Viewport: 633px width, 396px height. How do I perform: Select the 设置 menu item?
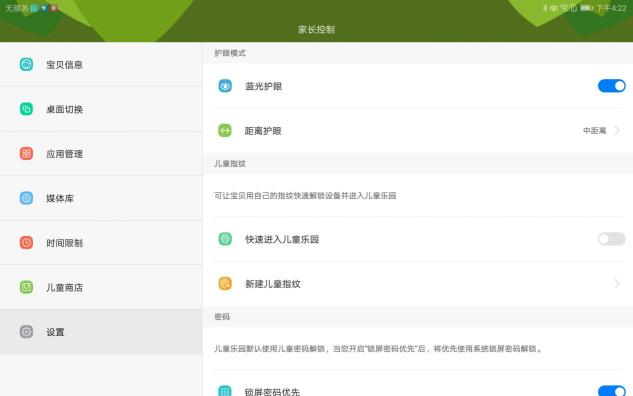point(101,332)
